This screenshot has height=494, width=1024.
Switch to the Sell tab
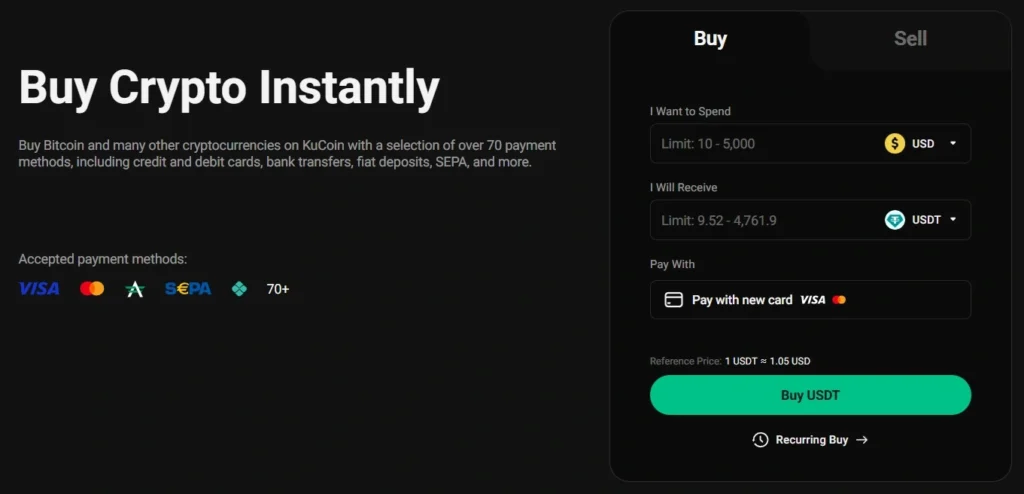pos(910,39)
